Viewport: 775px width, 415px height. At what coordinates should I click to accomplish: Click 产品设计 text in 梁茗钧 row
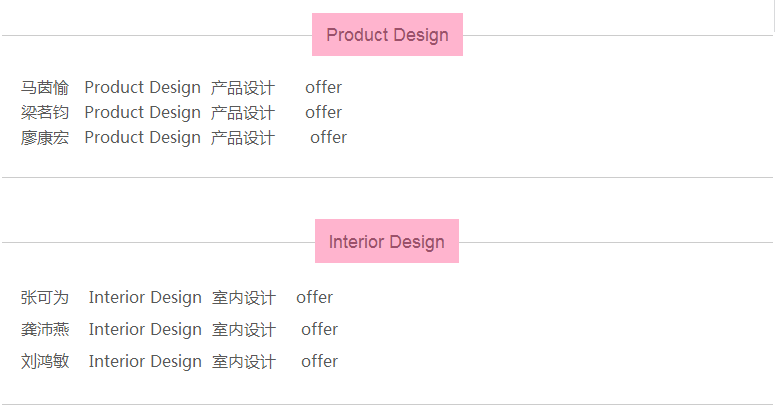tap(243, 113)
